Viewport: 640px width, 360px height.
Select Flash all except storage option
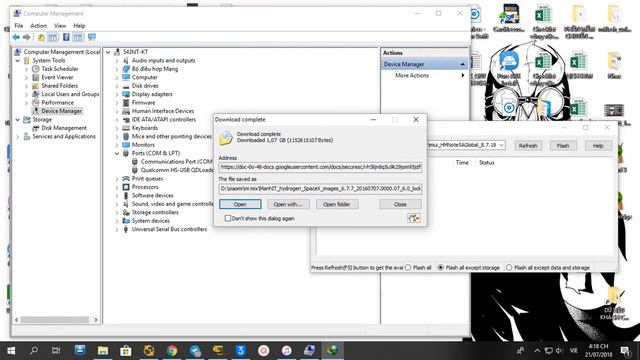[x=441, y=268]
